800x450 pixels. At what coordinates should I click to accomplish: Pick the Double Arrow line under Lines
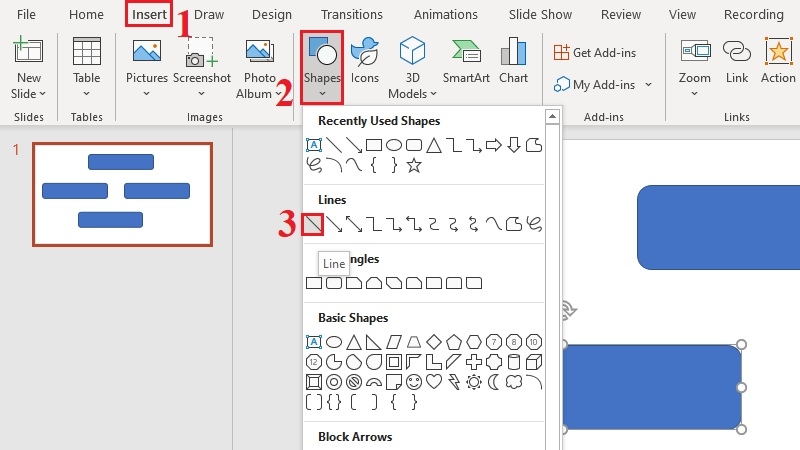pos(354,224)
